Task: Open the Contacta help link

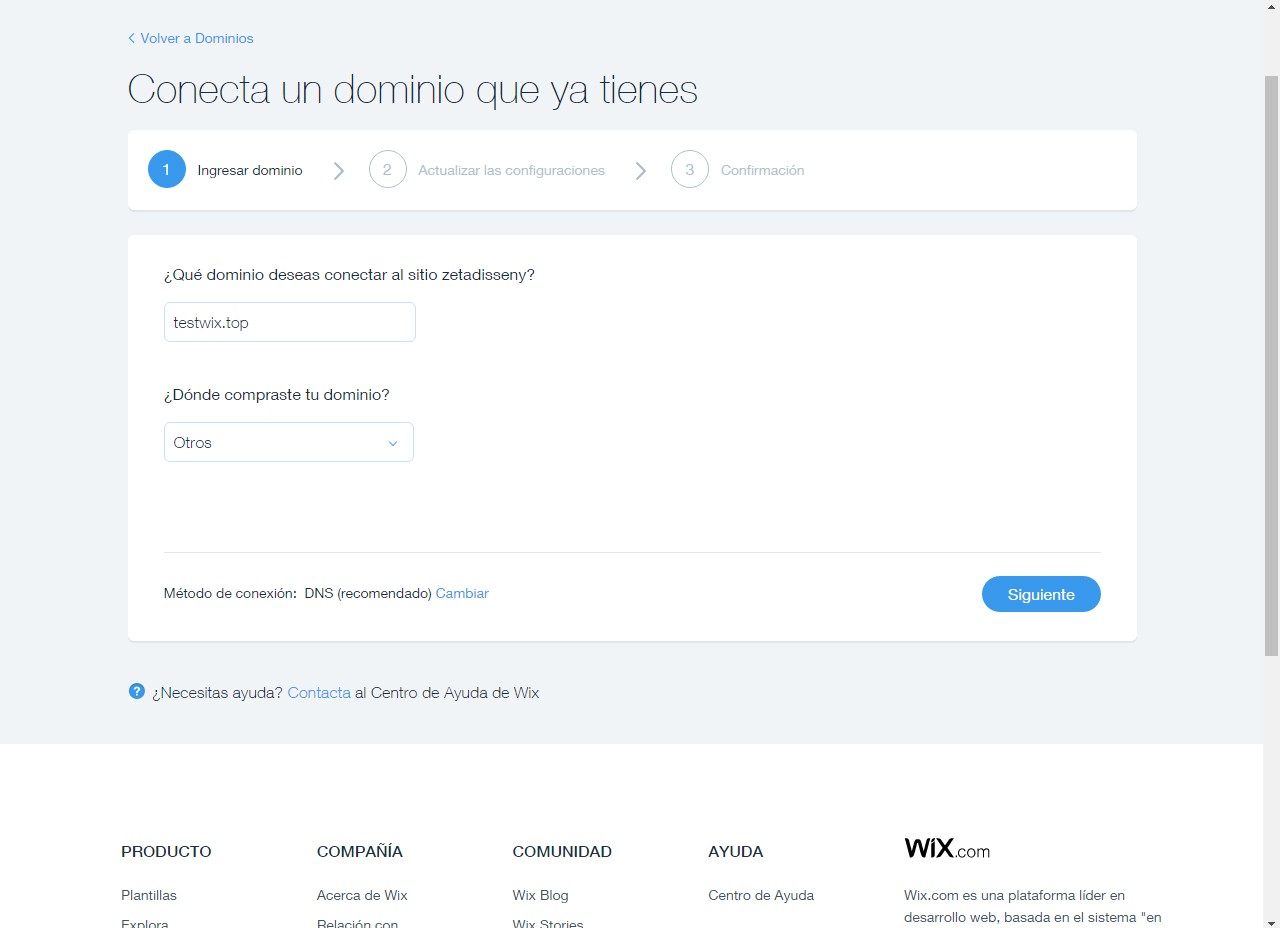Action: point(319,692)
